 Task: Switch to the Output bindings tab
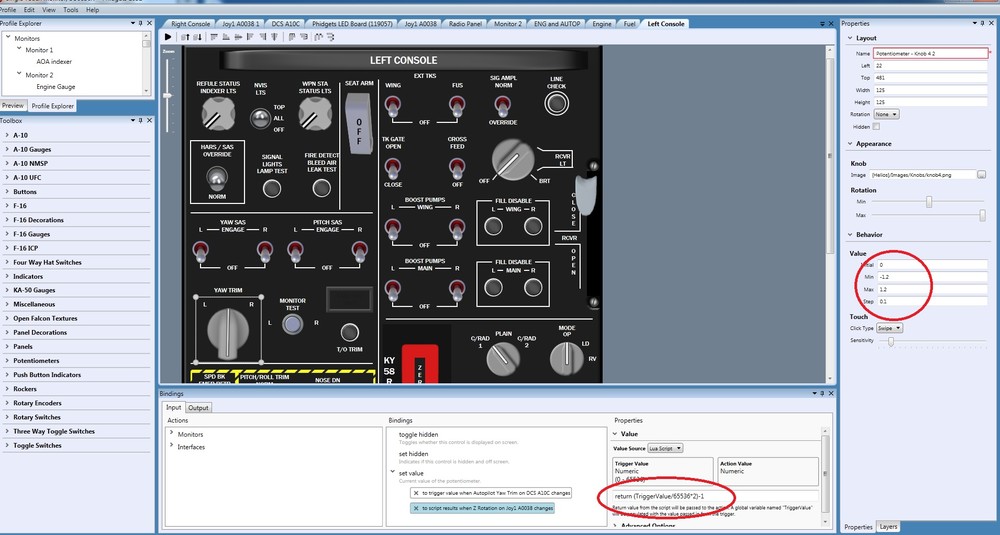coord(198,407)
